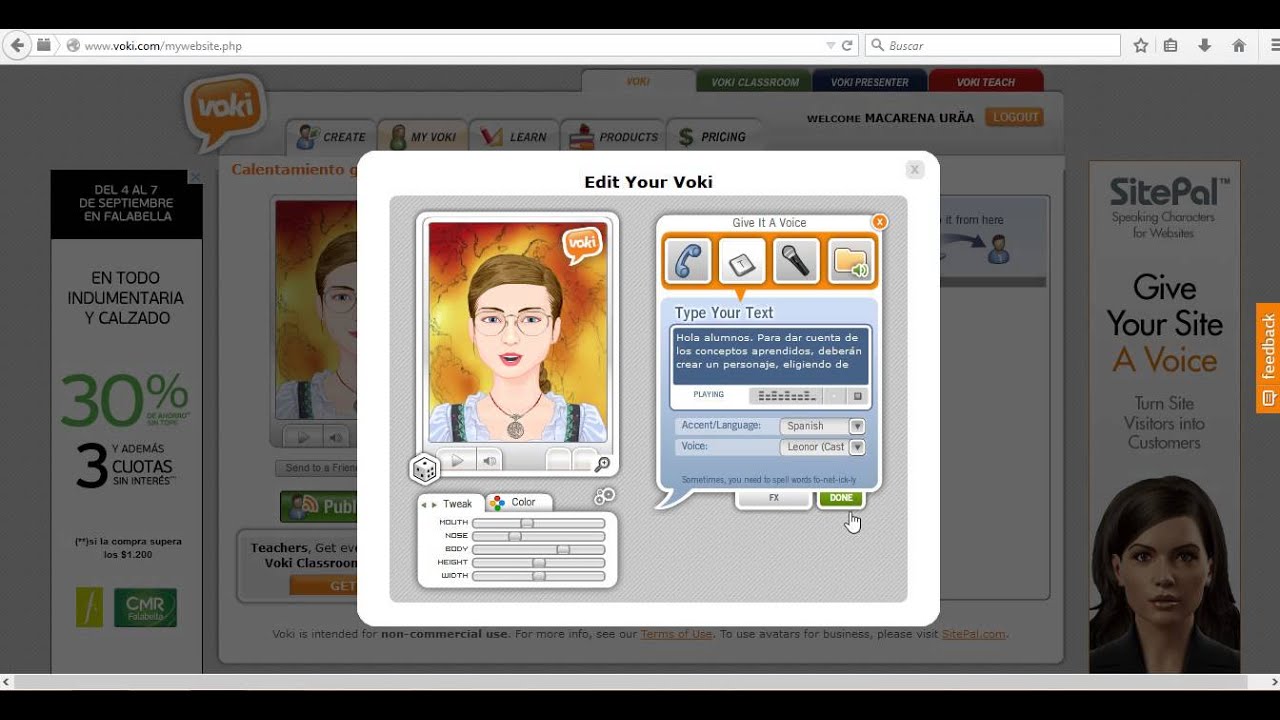Open the Accent/Language Spanish dropdown
This screenshot has width=1280, height=720.
click(856, 426)
